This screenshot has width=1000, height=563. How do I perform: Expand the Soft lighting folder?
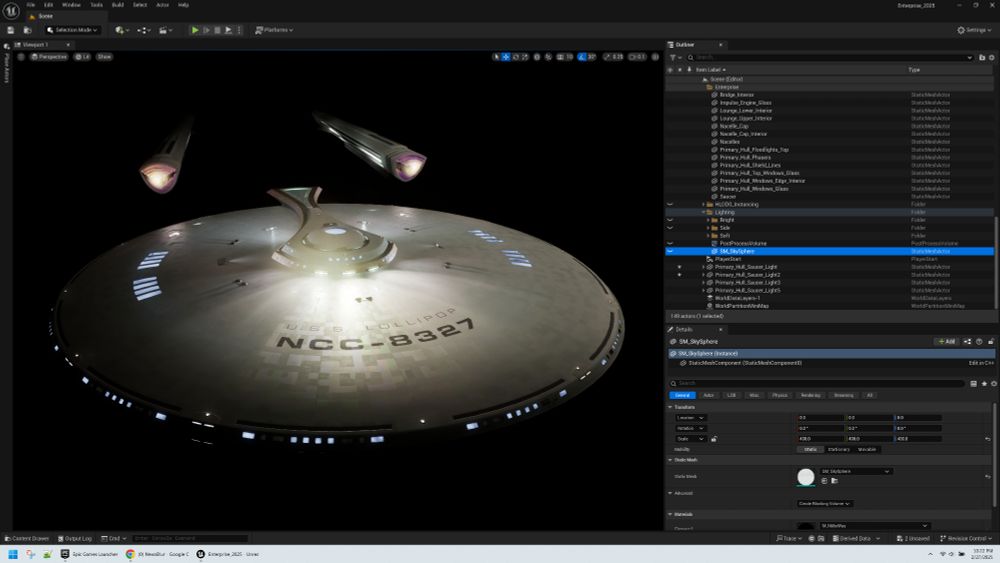click(709, 236)
